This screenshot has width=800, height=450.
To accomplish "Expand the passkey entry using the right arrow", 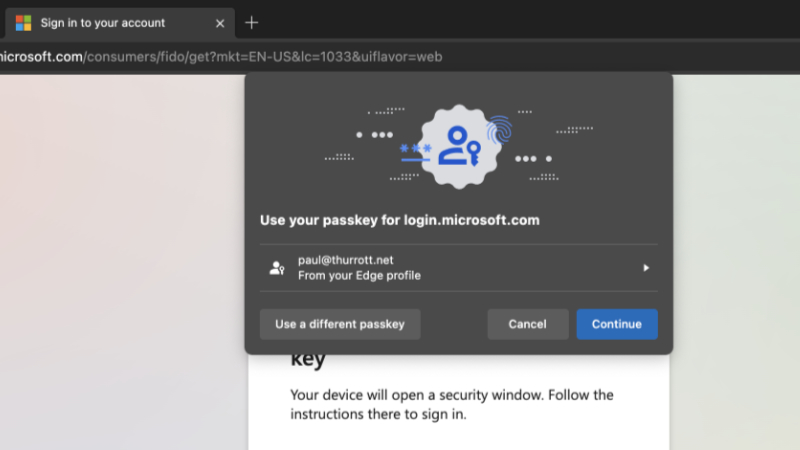I will [646, 268].
